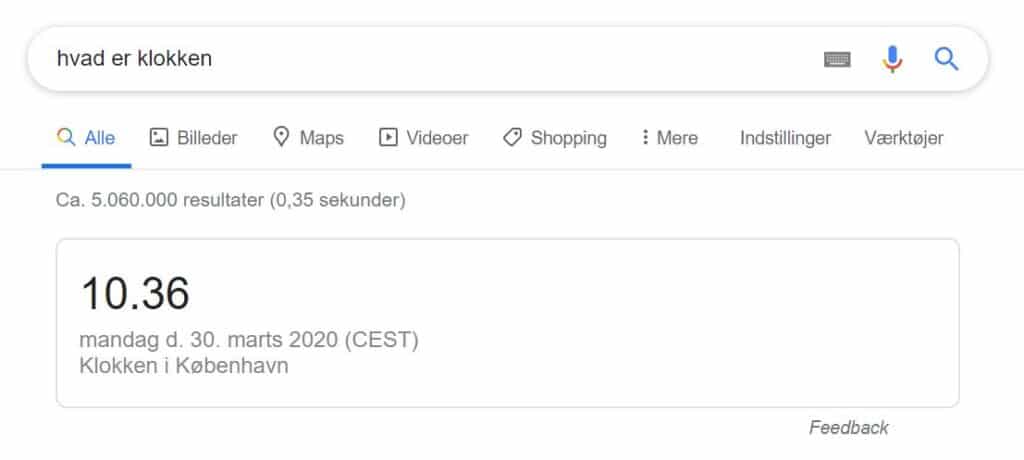The height and width of the screenshot is (460, 1024).
Task: Go to the Shopping tab
Action: point(554,138)
